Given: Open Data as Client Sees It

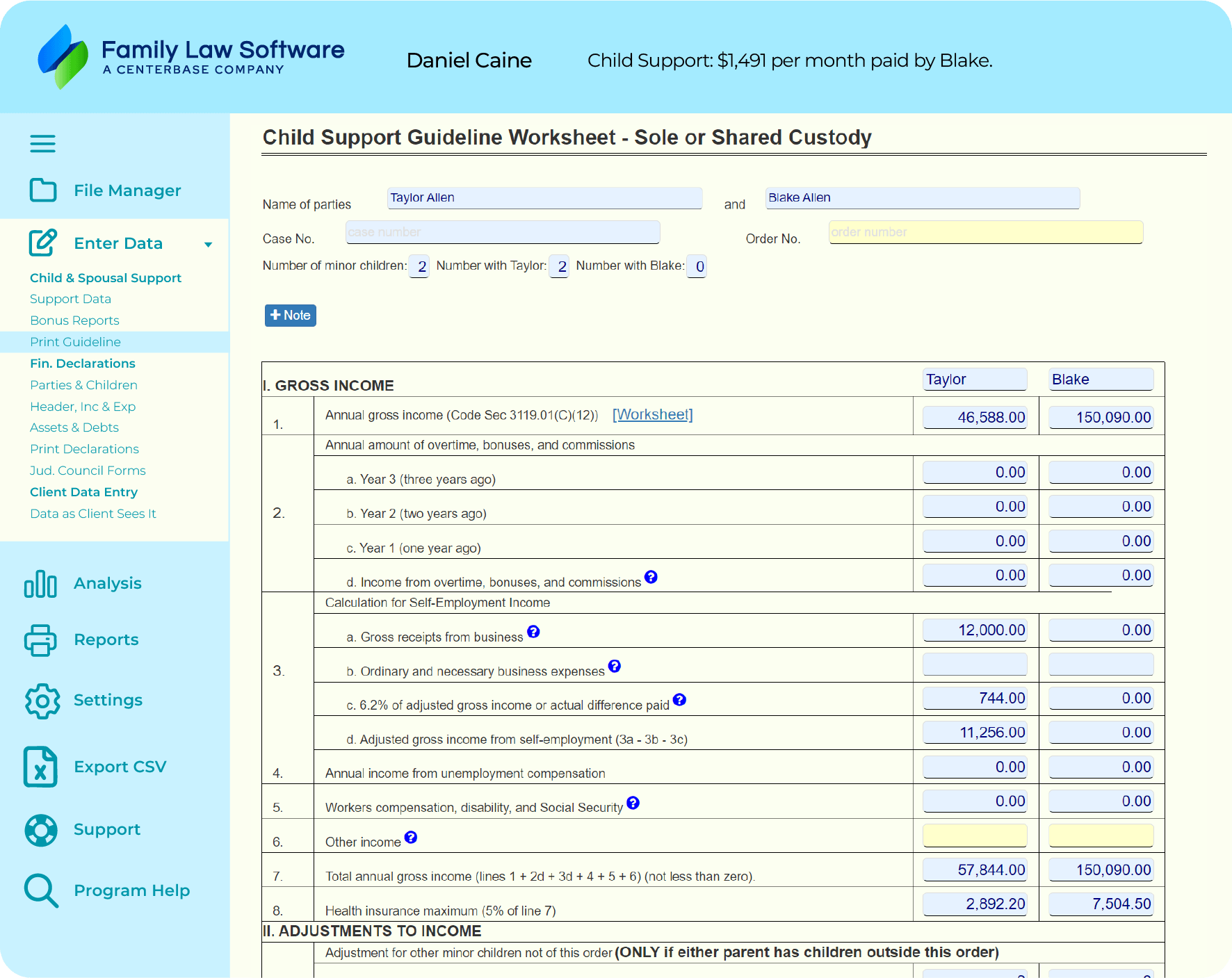Looking at the screenshot, I should coord(92,514).
